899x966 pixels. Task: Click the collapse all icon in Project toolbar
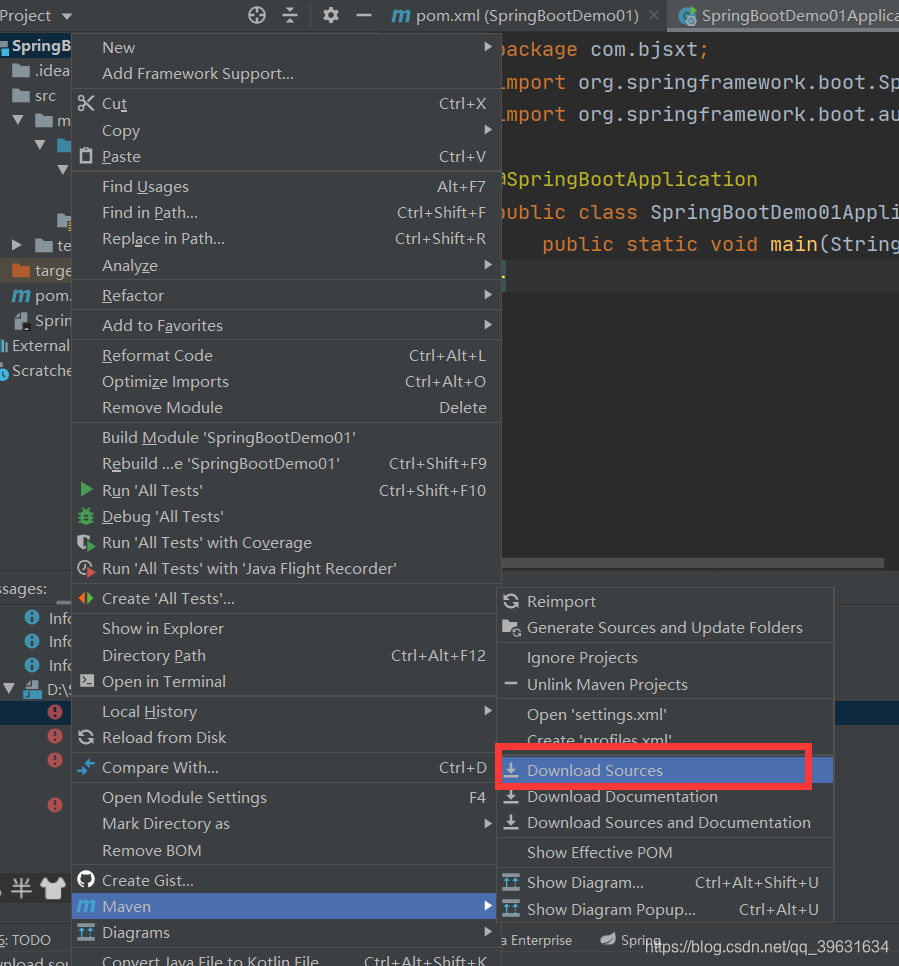tap(290, 15)
